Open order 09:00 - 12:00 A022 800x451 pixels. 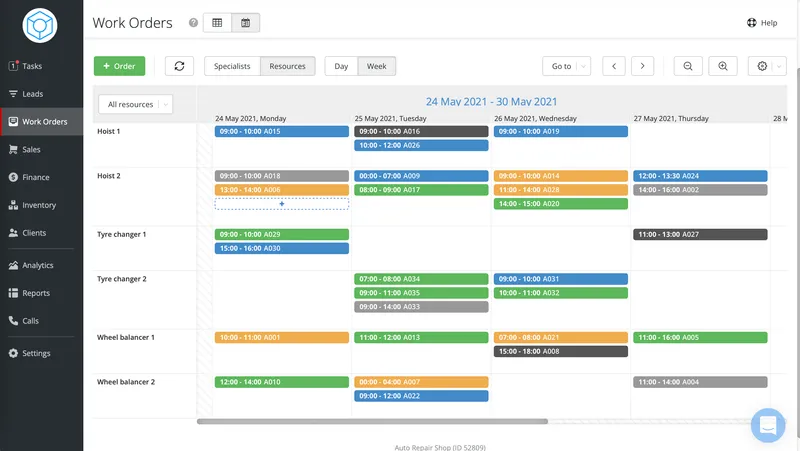[421, 396]
